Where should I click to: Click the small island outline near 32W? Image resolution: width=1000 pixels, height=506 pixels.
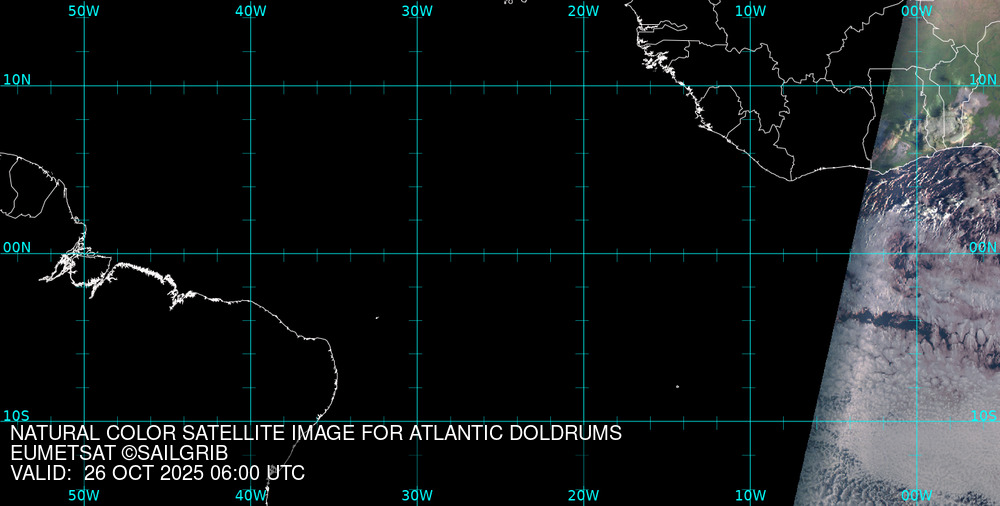(x=377, y=318)
